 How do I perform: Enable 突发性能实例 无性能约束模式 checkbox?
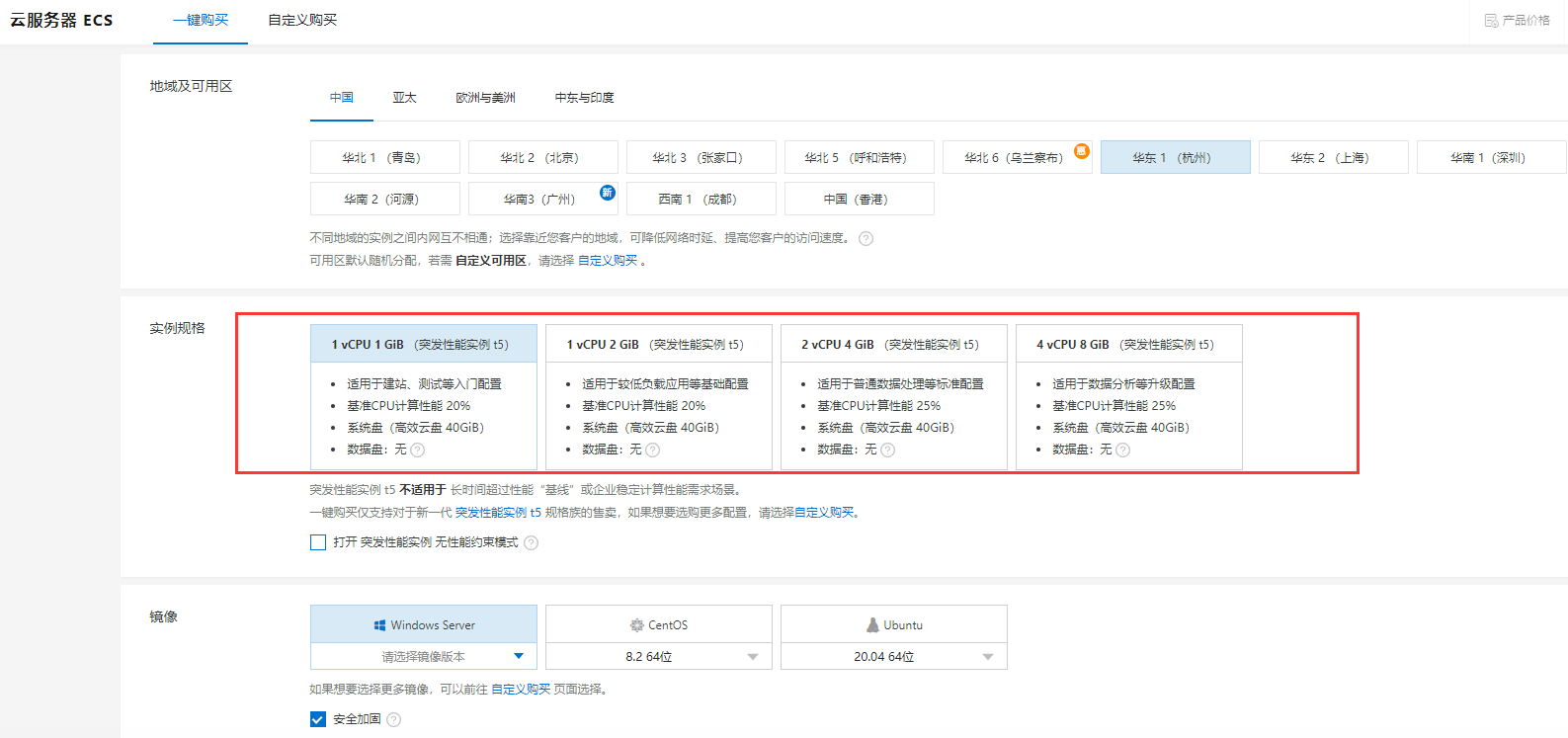click(x=318, y=542)
